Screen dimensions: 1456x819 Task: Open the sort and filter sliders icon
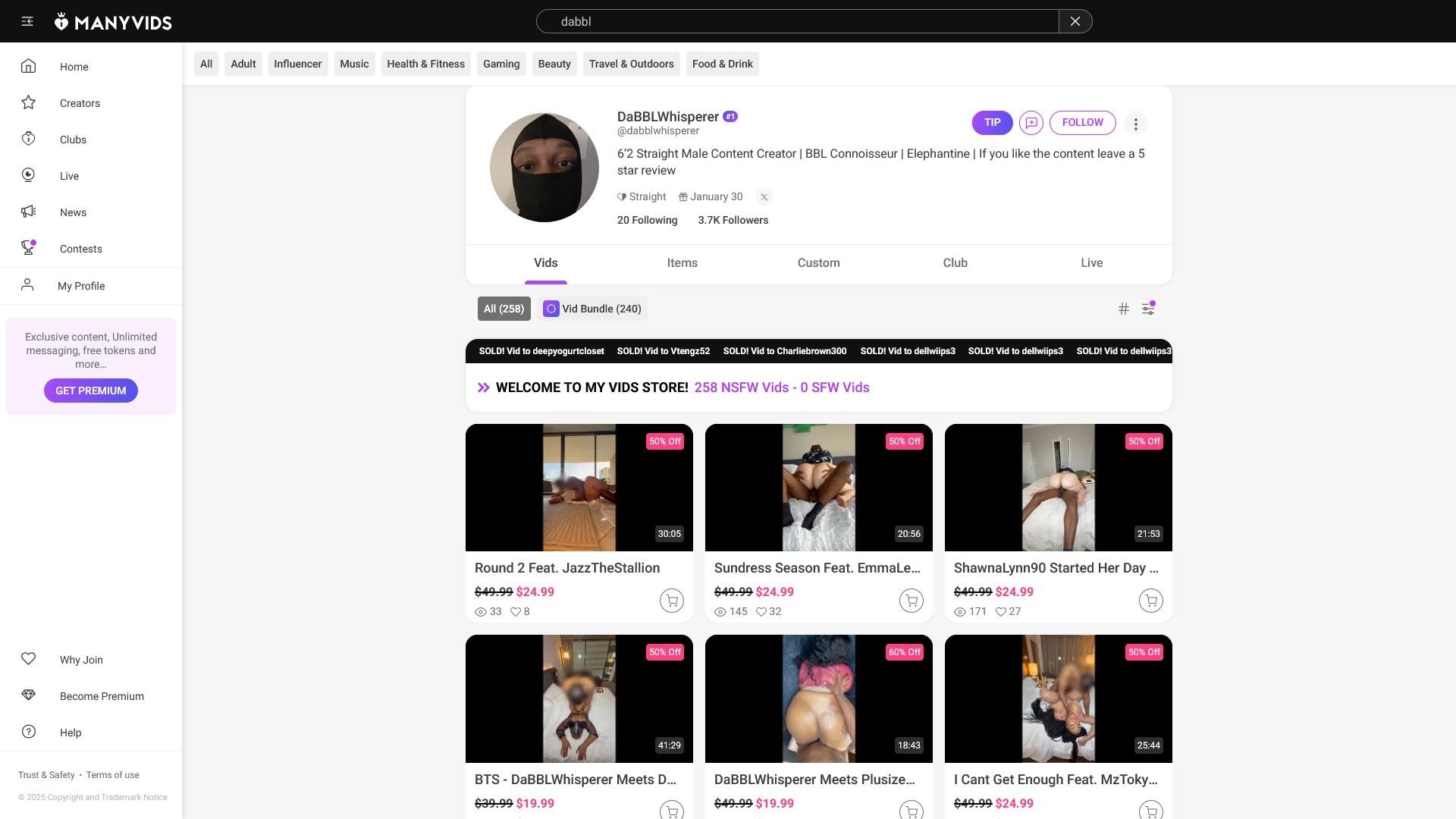coord(1148,309)
